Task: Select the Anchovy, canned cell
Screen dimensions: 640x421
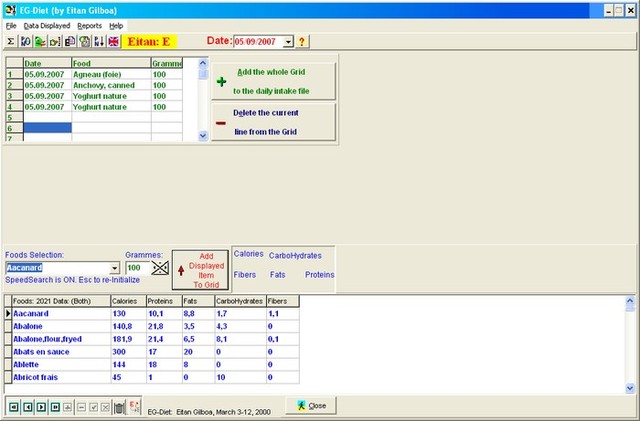Action: [x=111, y=85]
